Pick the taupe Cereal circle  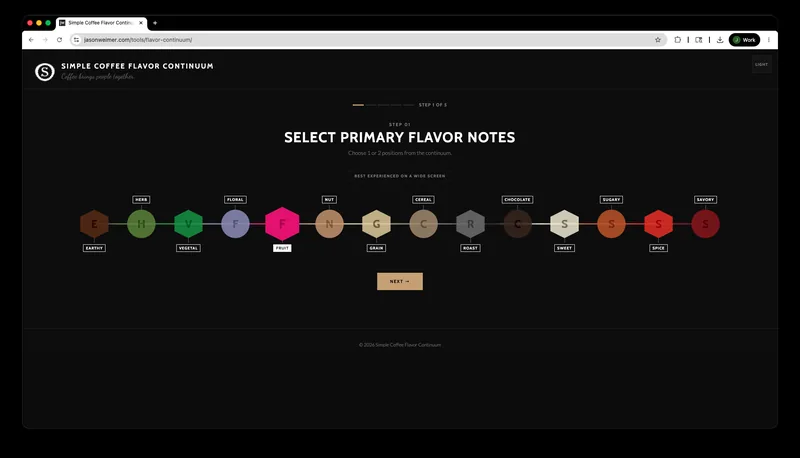(x=423, y=224)
